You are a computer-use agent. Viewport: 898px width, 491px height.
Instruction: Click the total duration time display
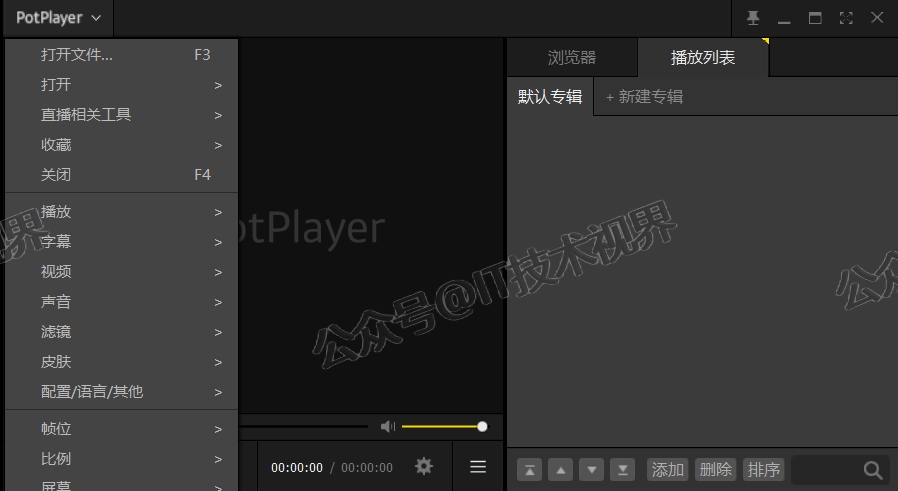tap(367, 468)
